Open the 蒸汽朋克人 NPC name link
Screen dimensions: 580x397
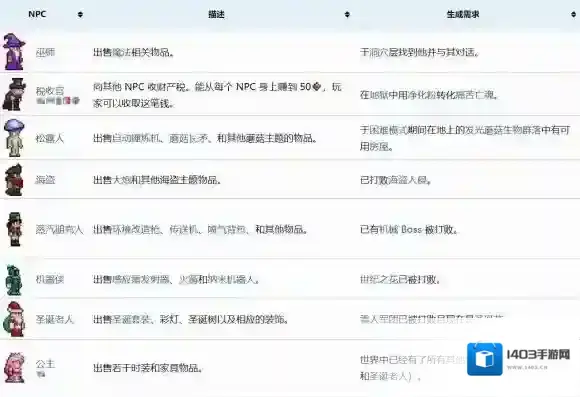(60, 229)
